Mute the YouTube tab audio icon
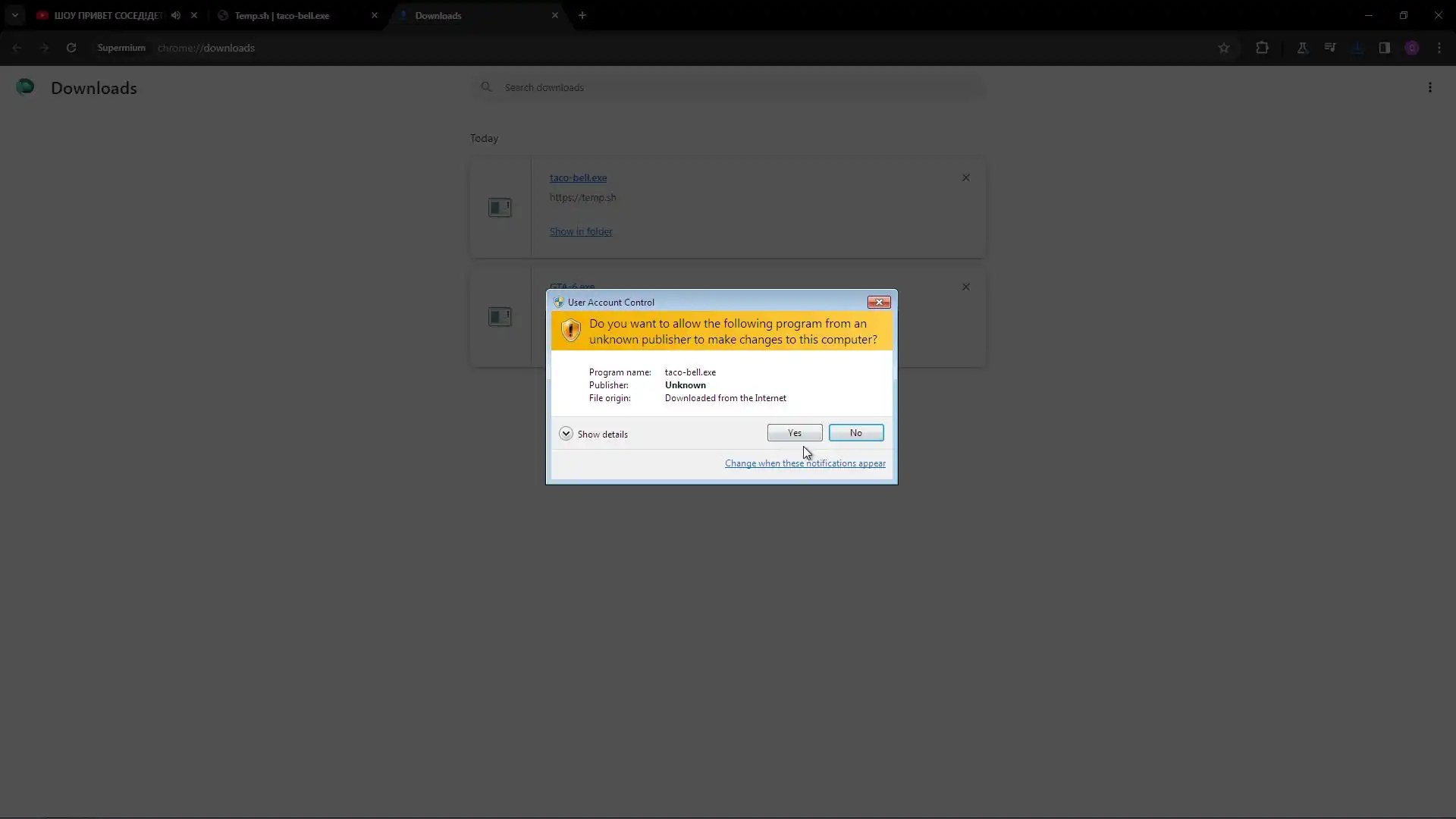 point(176,15)
